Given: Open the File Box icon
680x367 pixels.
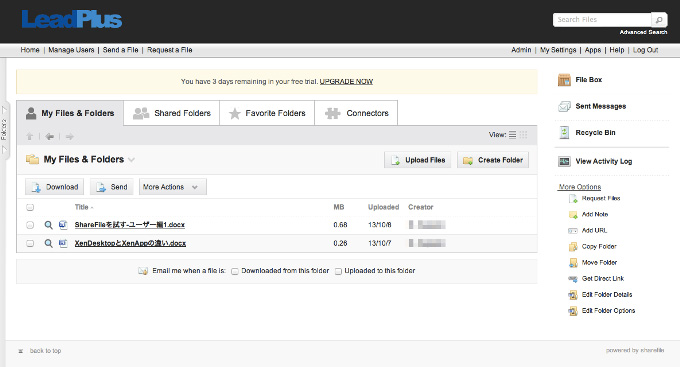Looking at the screenshot, I should point(564,80).
